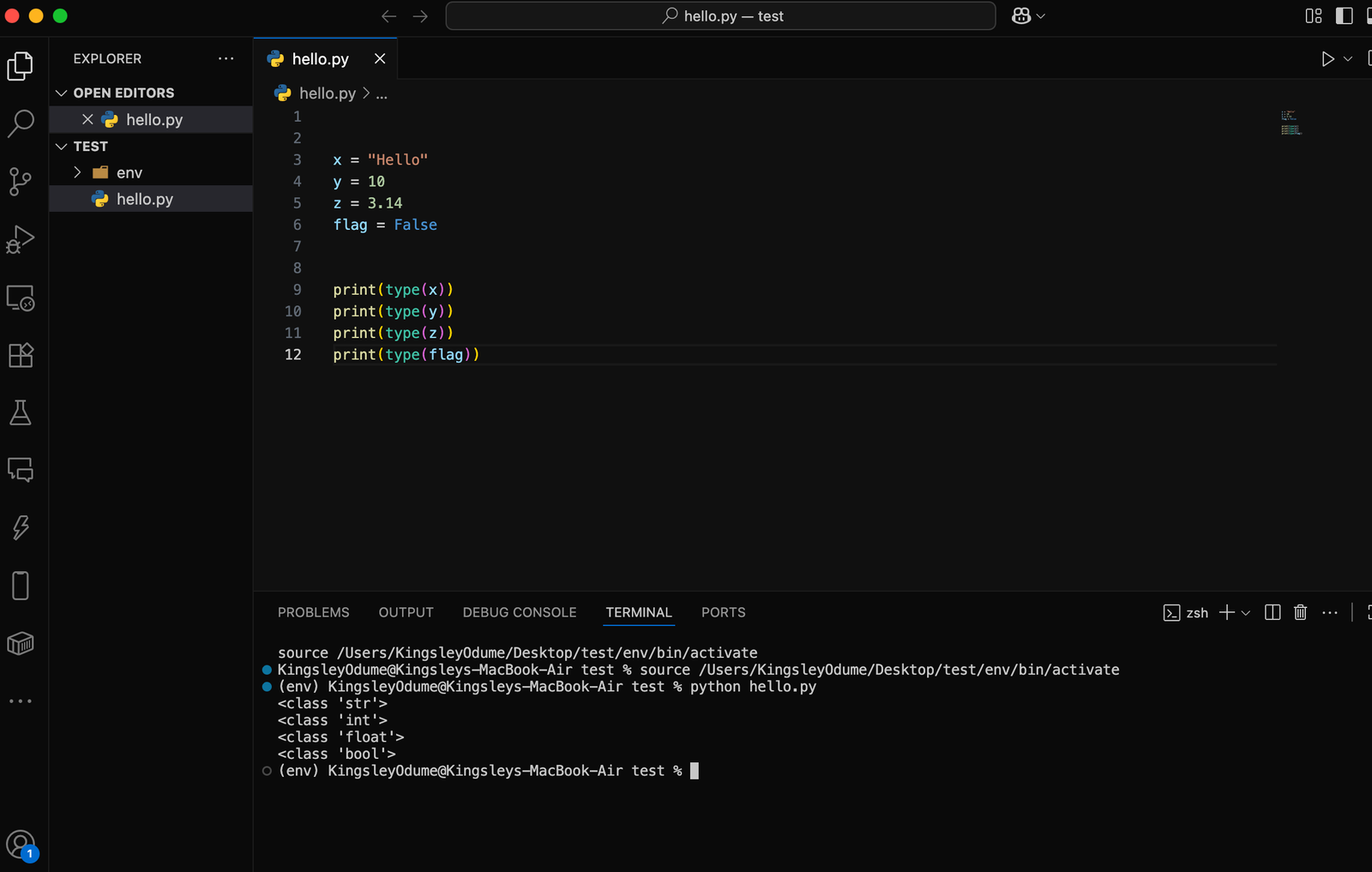
Task: Open the Testing view with the beaker icon
Action: click(x=21, y=412)
